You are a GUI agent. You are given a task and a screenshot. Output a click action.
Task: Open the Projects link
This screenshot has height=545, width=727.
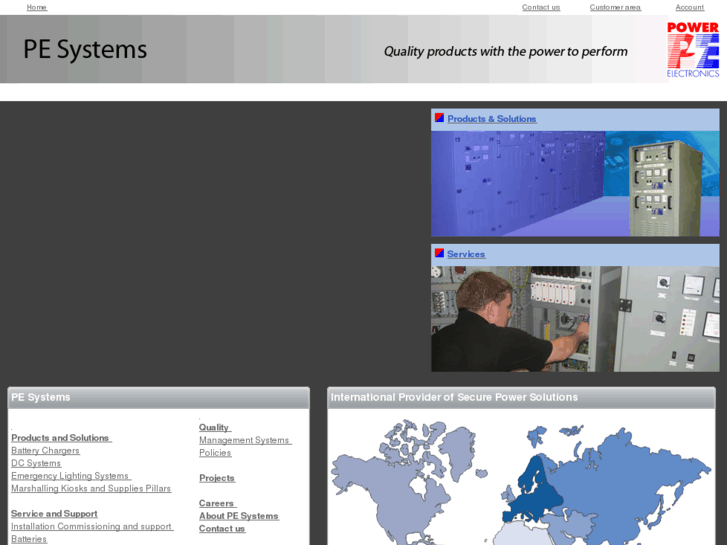click(217, 478)
